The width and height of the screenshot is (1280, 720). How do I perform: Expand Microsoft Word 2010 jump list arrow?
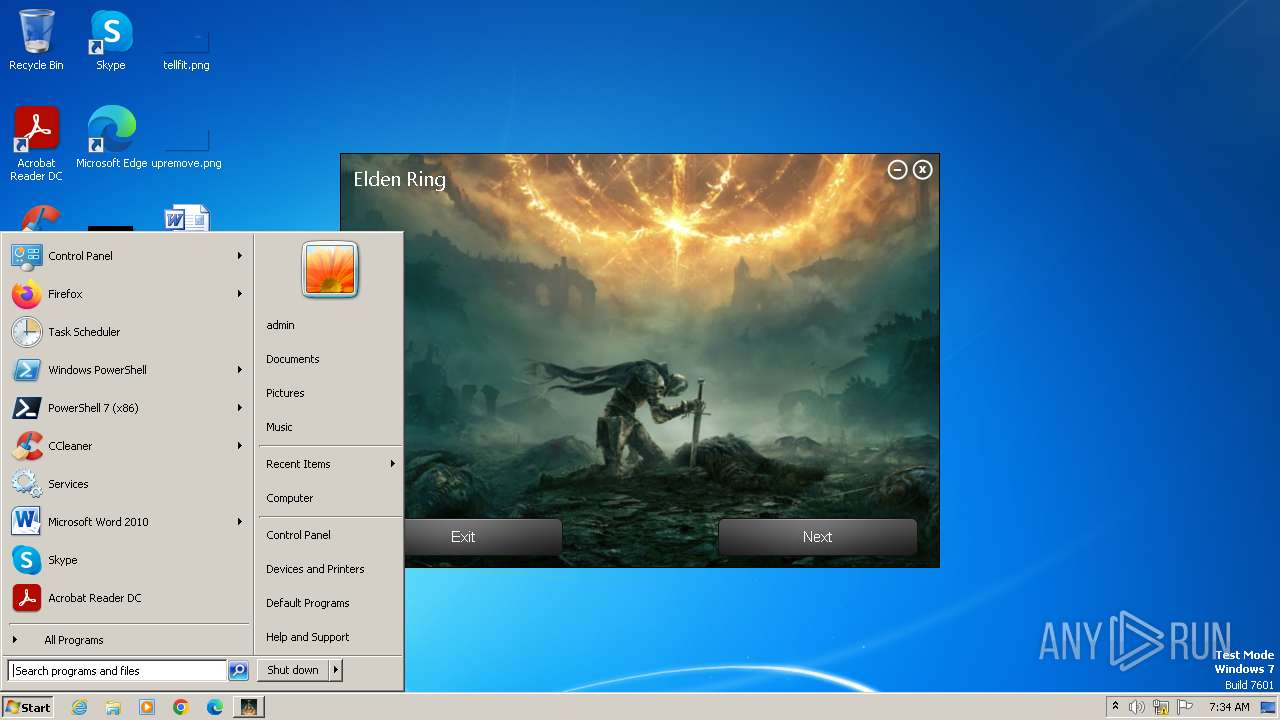click(240, 522)
